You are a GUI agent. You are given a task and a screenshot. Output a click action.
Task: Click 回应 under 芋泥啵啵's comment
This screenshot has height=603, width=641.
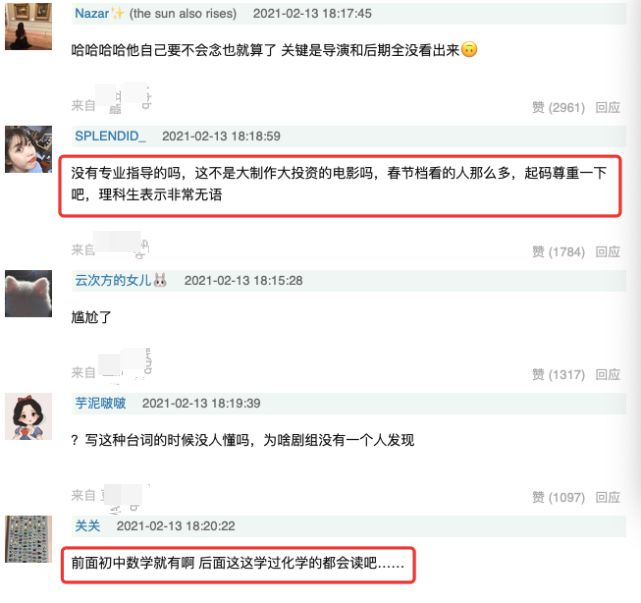(608, 498)
